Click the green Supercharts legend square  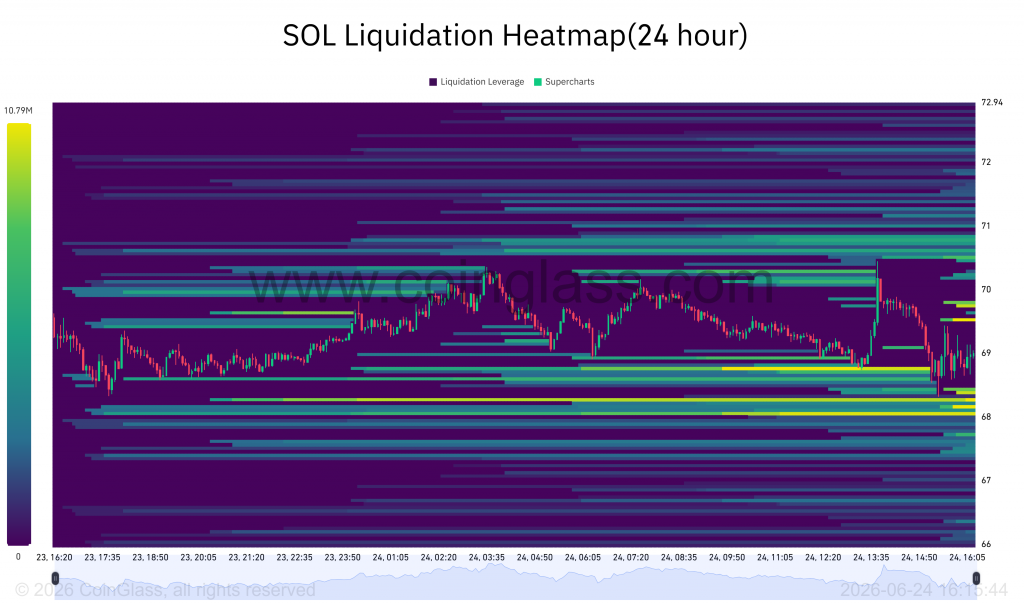point(538,82)
